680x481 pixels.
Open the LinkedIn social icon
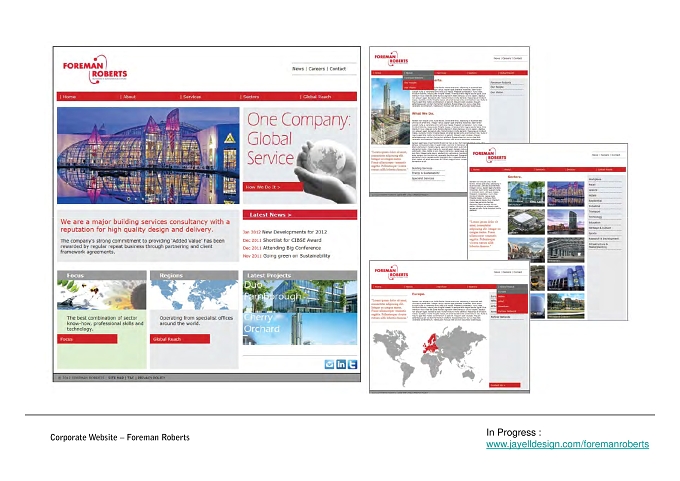pos(341,364)
